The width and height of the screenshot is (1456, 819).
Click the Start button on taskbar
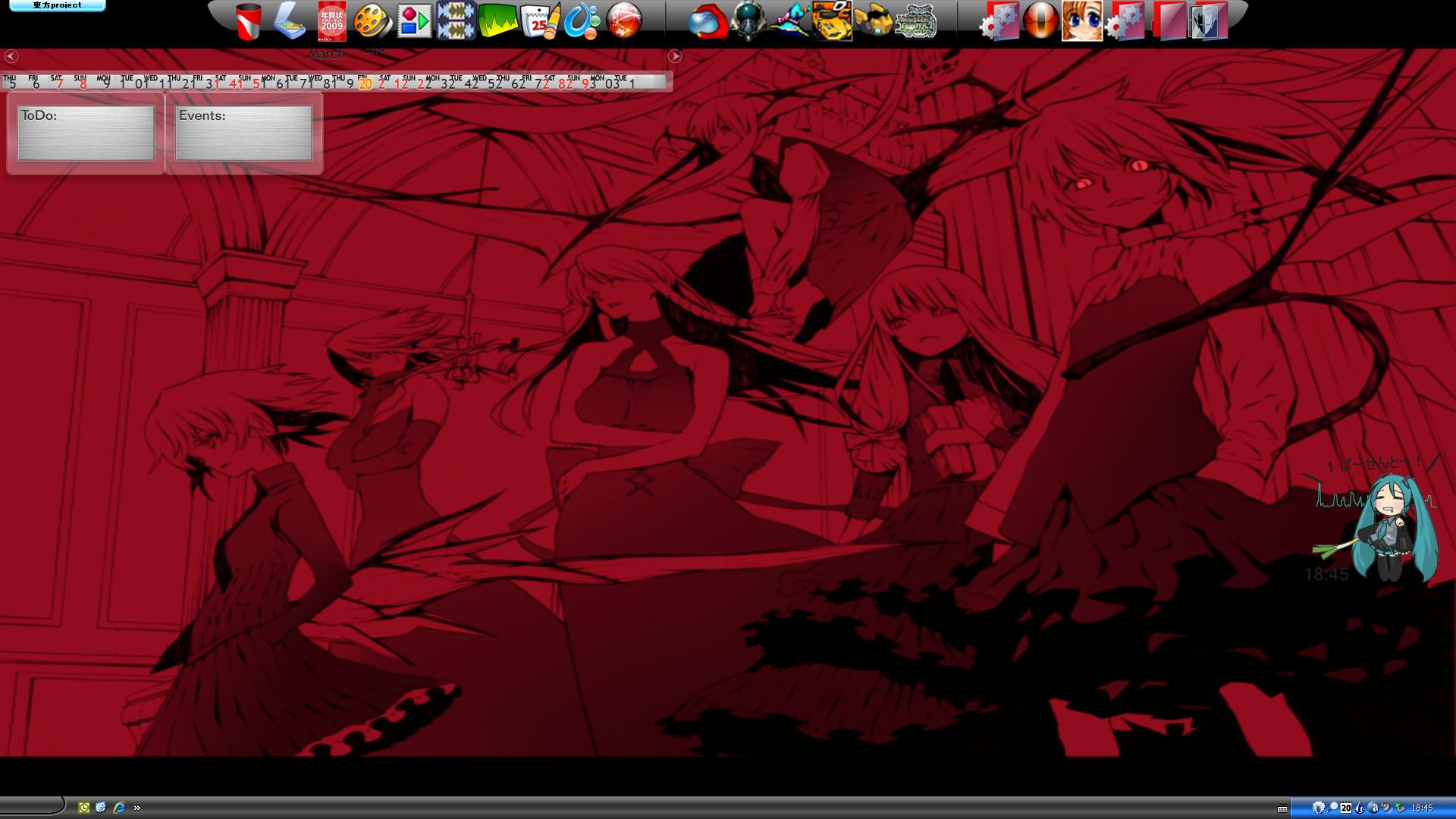pyautogui.click(x=32, y=807)
